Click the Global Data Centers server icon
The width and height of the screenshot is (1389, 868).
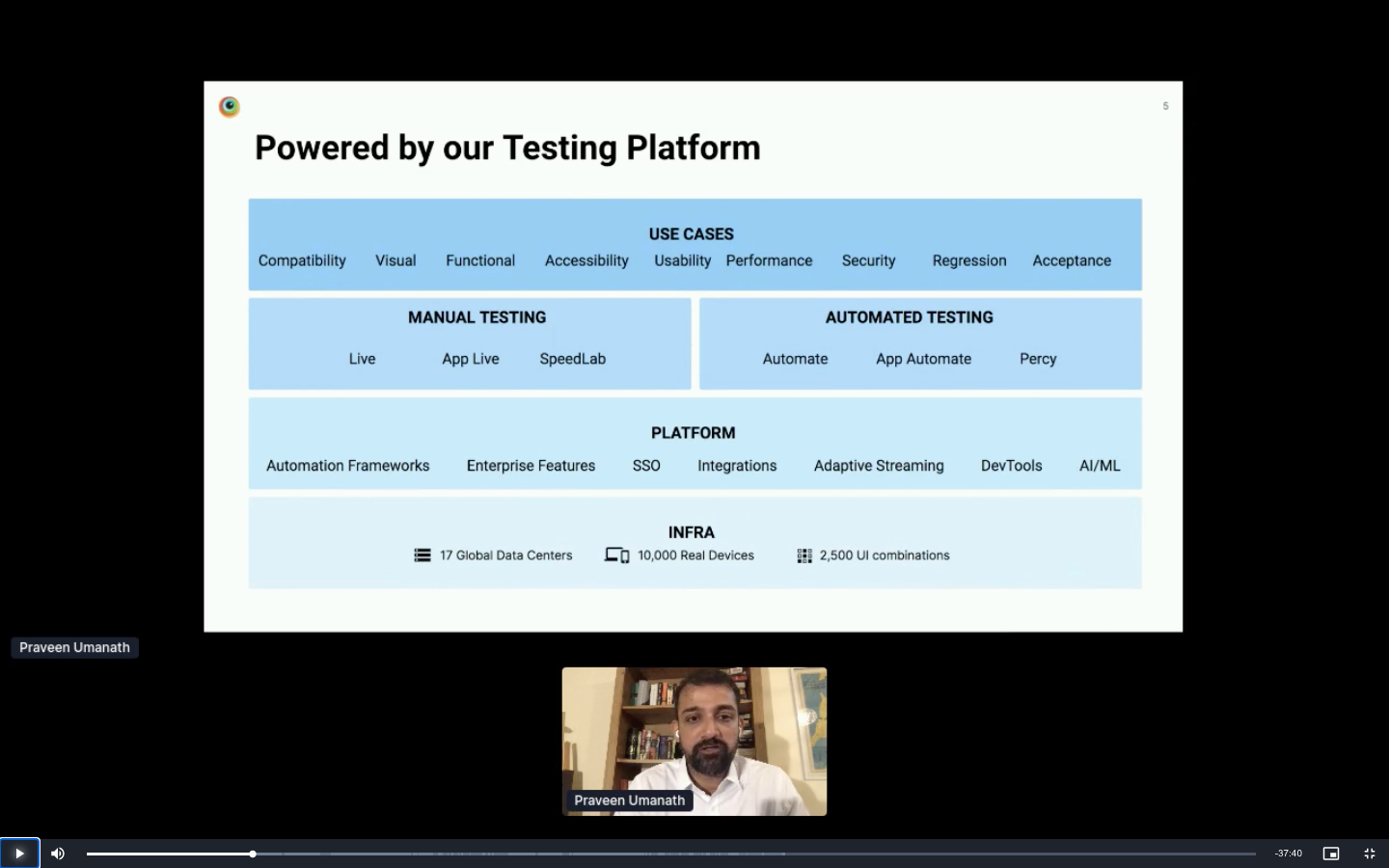[422, 556]
